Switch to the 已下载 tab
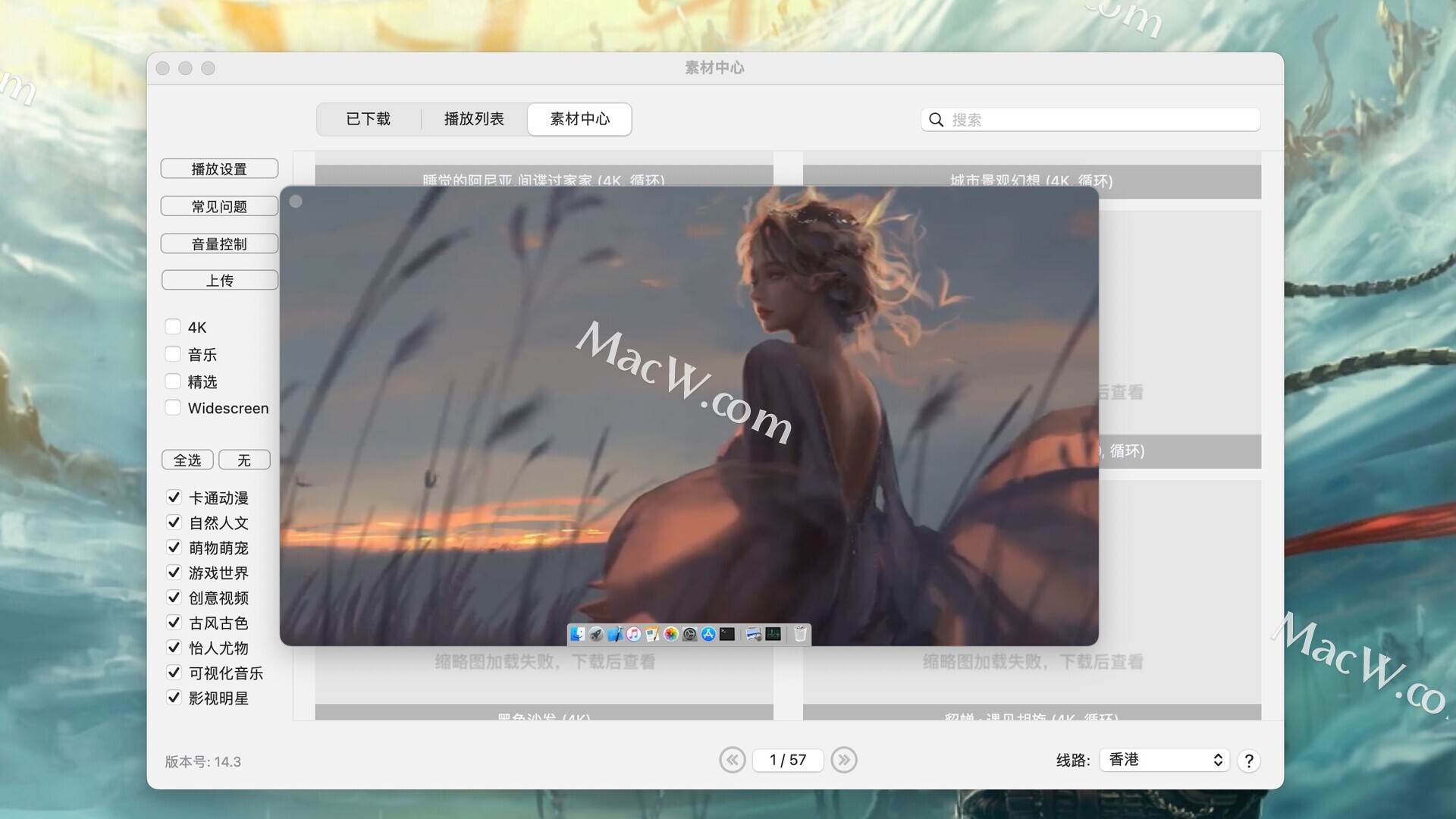The image size is (1456, 819). click(369, 119)
